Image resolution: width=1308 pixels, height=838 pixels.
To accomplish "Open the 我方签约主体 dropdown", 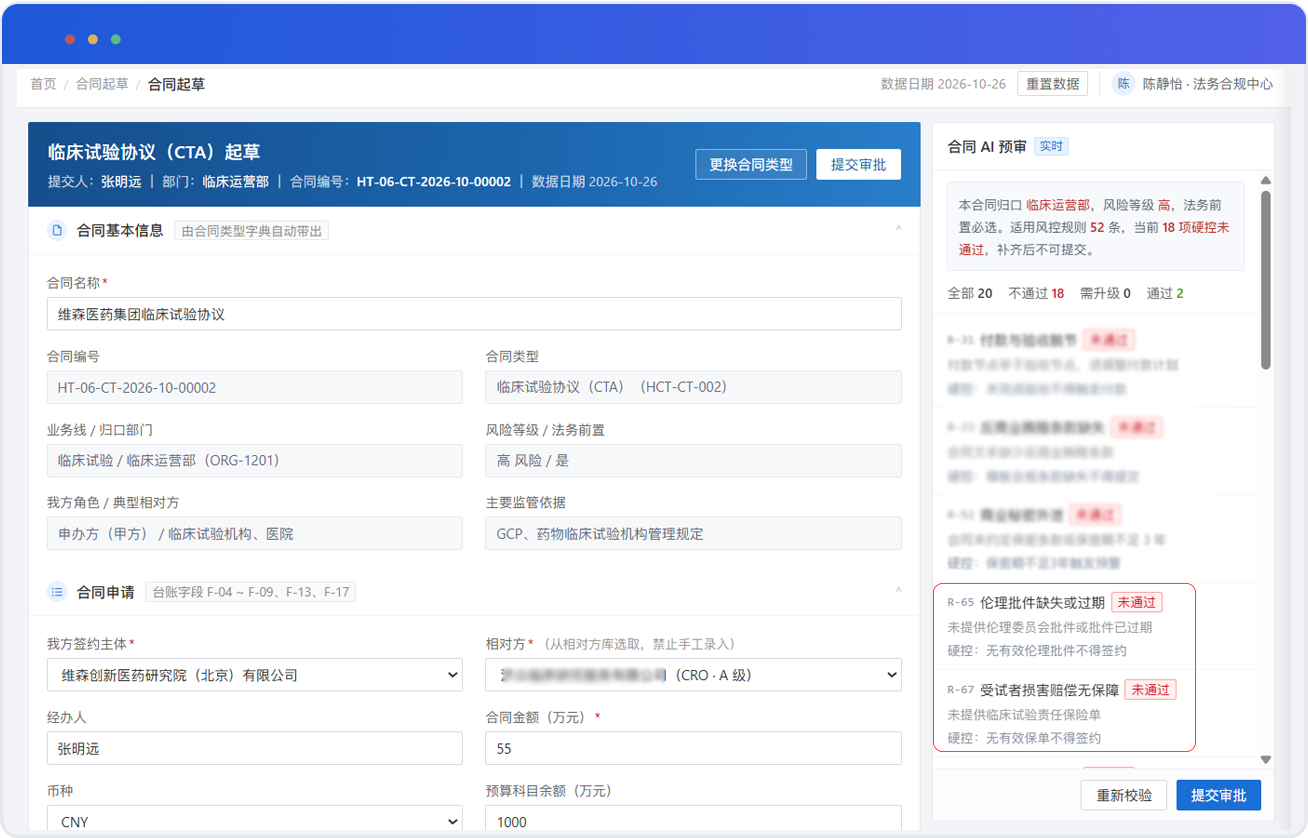I will tap(255, 675).
